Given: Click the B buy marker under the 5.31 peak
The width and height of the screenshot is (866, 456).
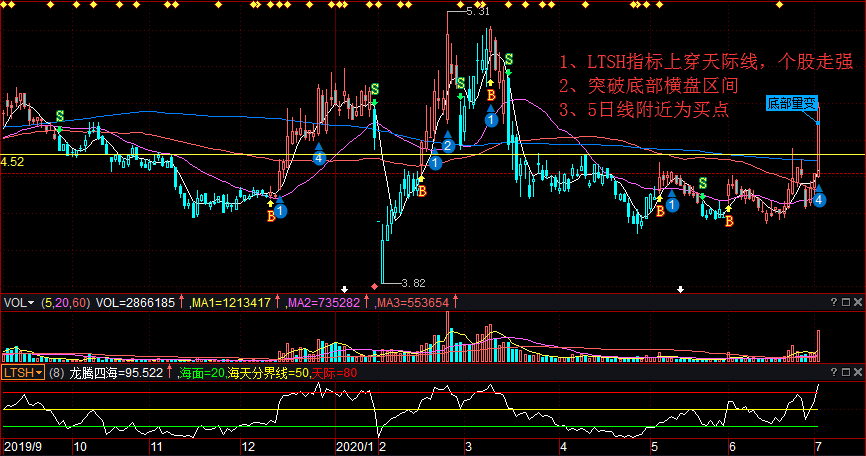Looking at the screenshot, I should coord(491,95).
